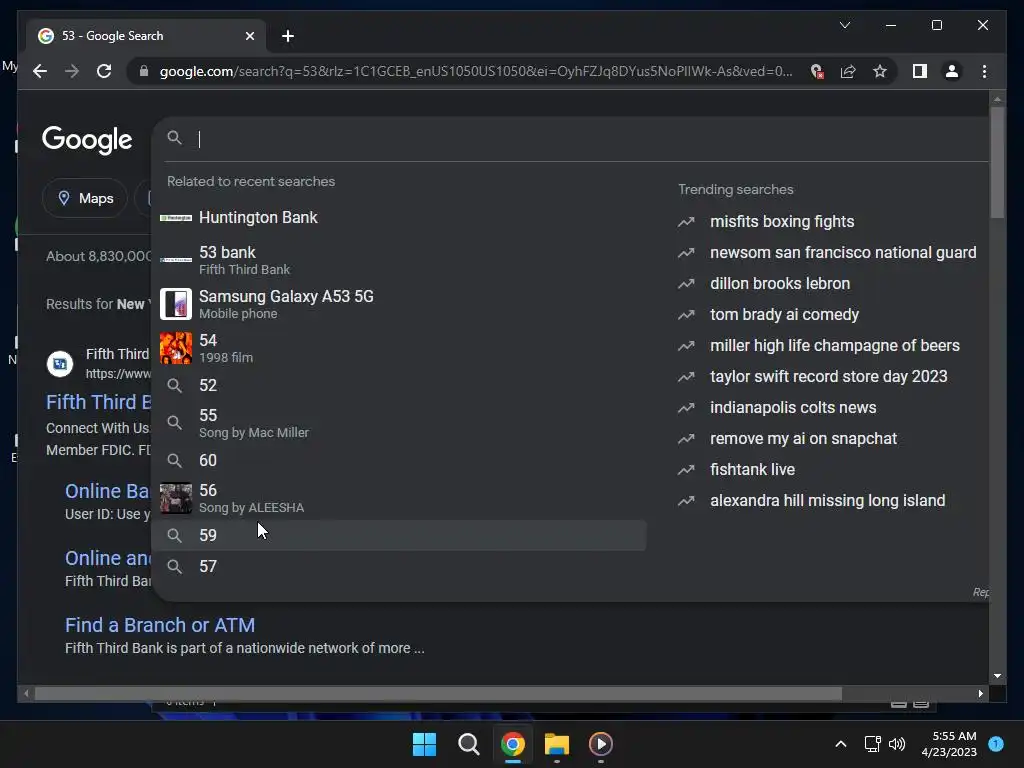Image resolution: width=1024 pixels, height=768 pixels.
Task: Click the scroll down arrow
Action: pos(997,676)
